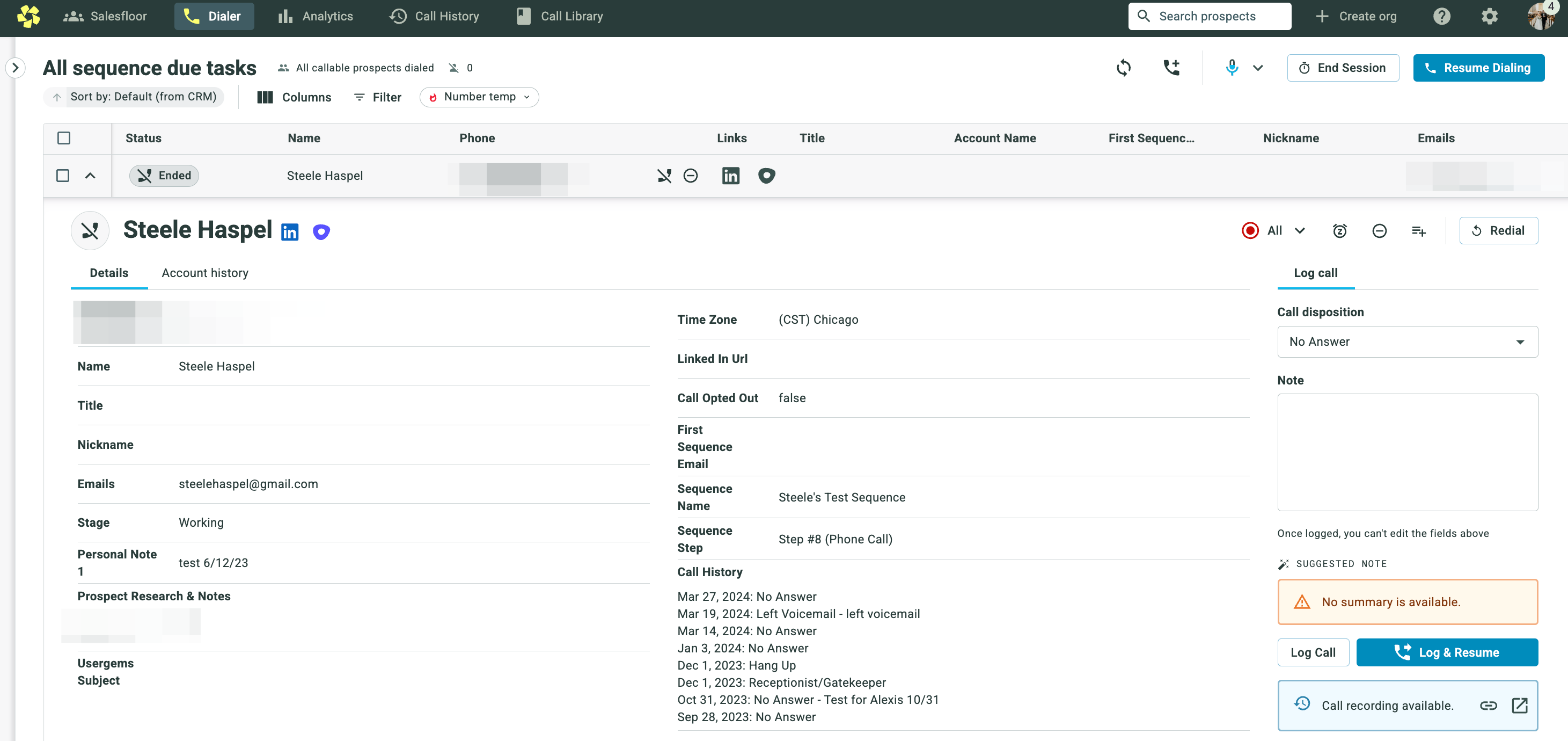Click into the Note text area
Viewport: 1568px width, 741px height.
tap(1408, 453)
